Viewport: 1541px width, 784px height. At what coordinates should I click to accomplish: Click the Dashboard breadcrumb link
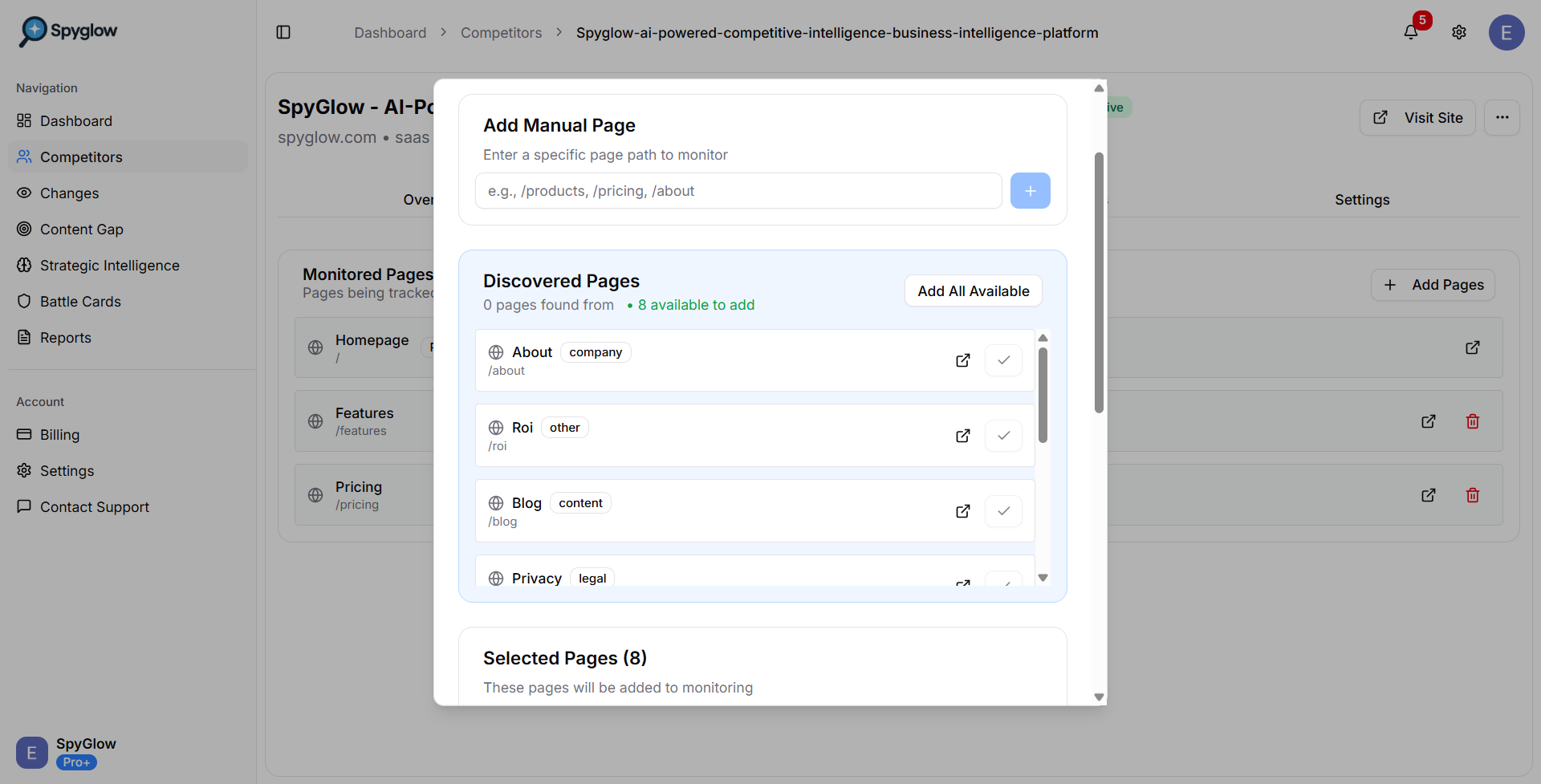tap(390, 33)
